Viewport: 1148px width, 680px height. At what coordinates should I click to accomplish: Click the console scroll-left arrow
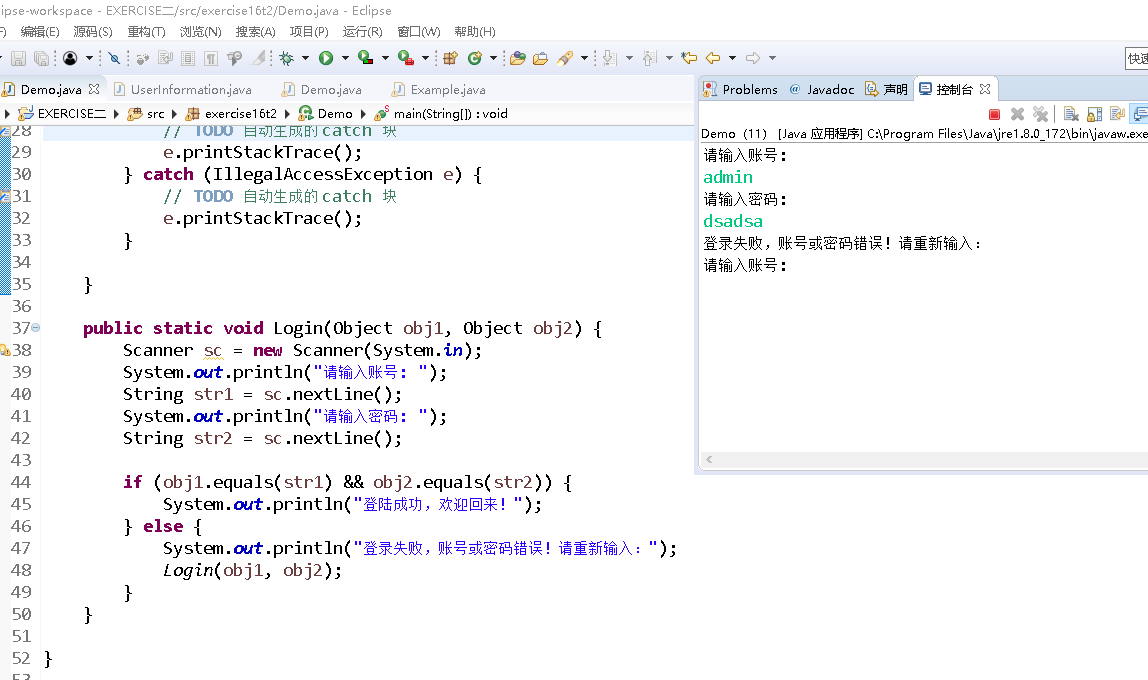click(x=709, y=460)
